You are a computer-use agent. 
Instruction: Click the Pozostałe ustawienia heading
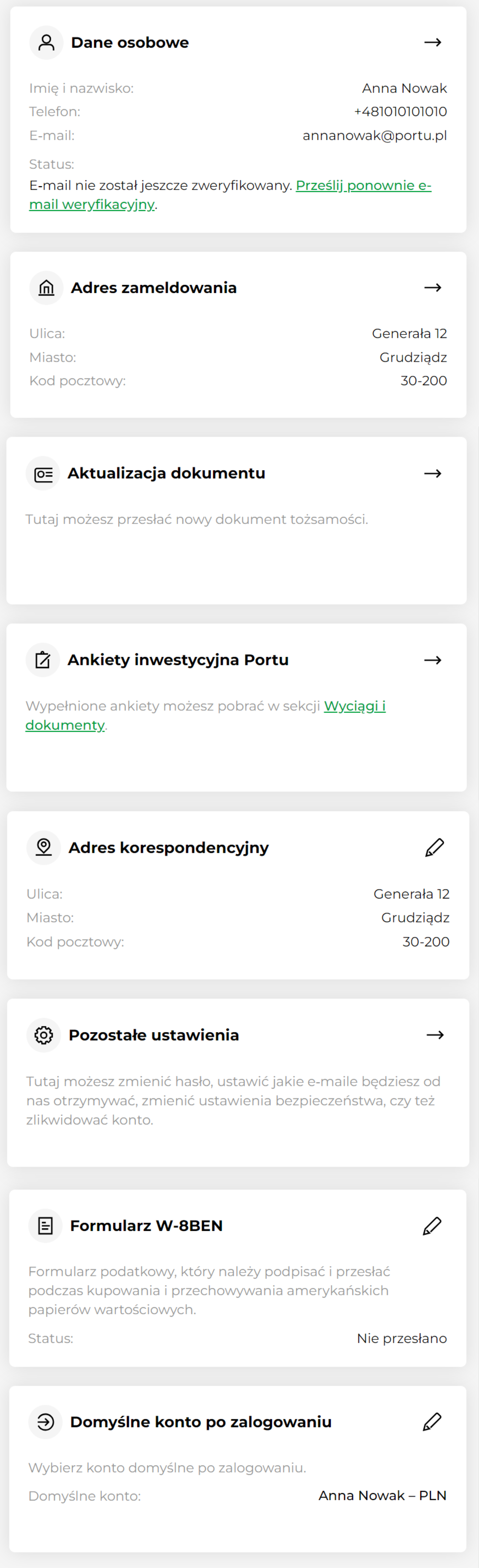tap(153, 1035)
